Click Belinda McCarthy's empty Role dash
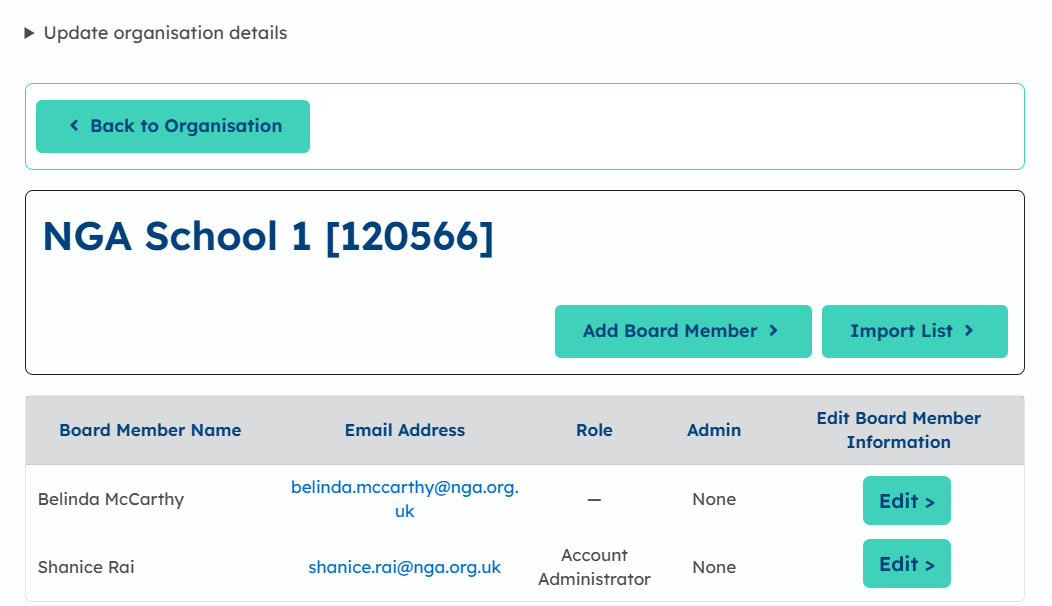 click(x=594, y=499)
